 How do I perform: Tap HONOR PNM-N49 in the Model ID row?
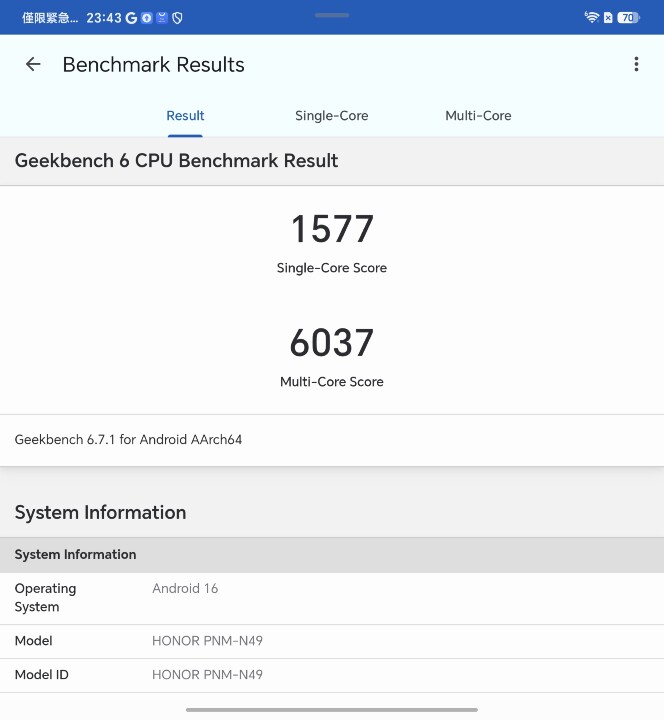207,675
